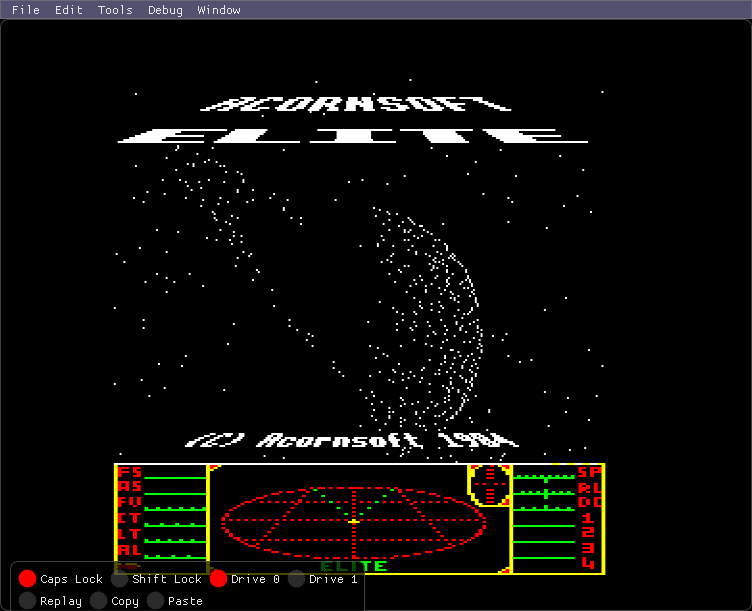Click the Shift Lock label
Viewport: 752px width, 611px height.
(x=167, y=579)
